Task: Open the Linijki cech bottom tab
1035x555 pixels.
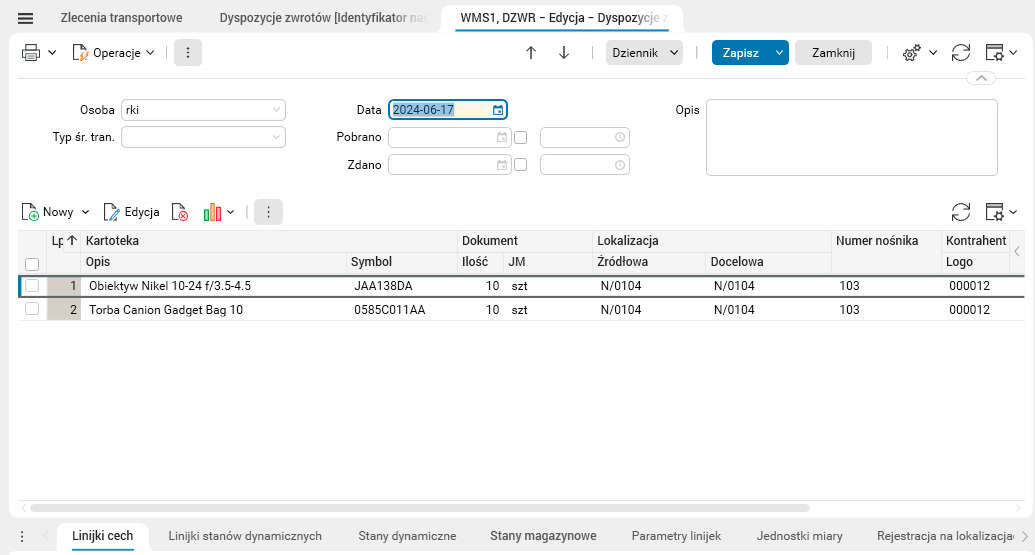Action: (x=102, y=536)
